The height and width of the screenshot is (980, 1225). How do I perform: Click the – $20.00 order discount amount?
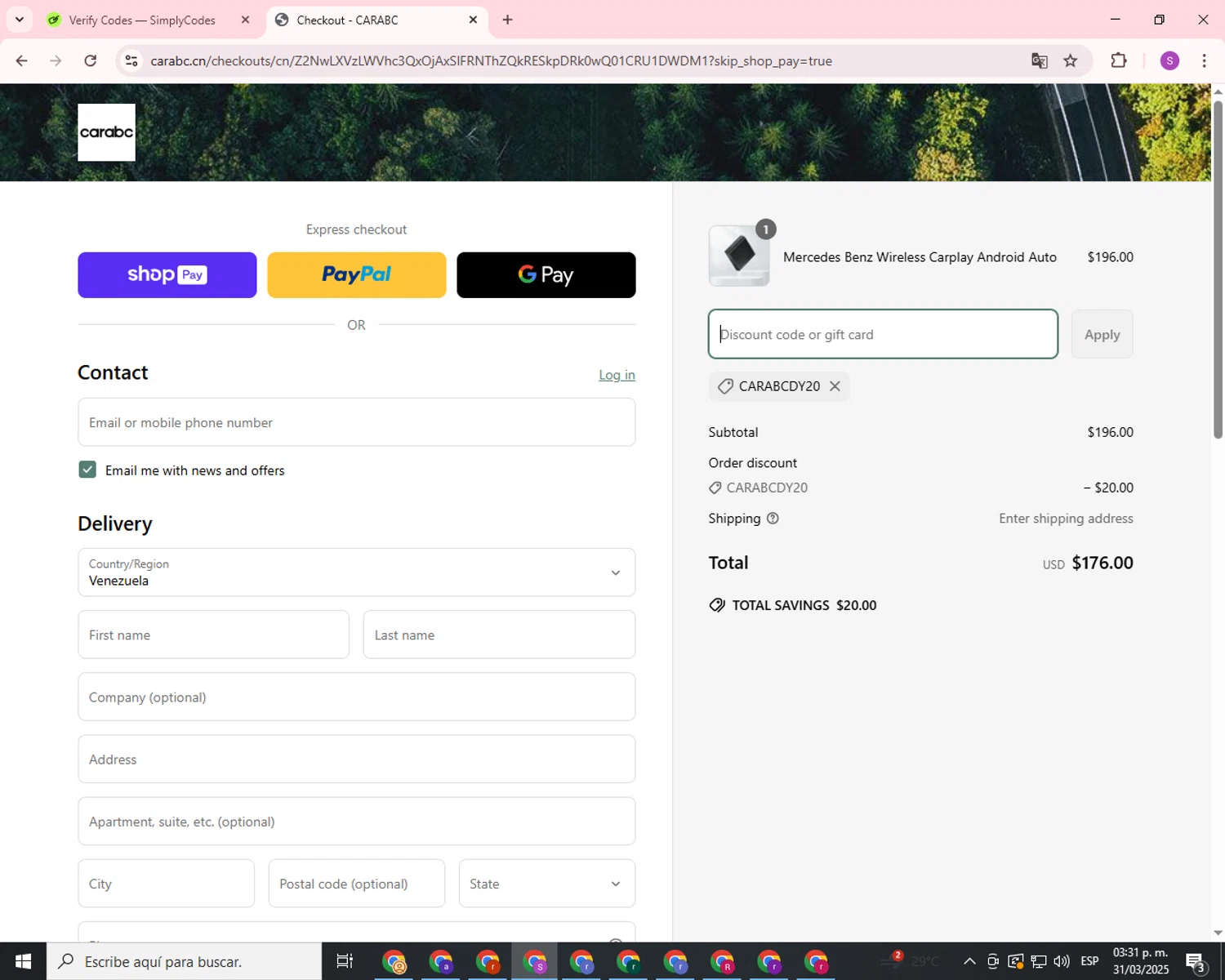click(1108, 488)
